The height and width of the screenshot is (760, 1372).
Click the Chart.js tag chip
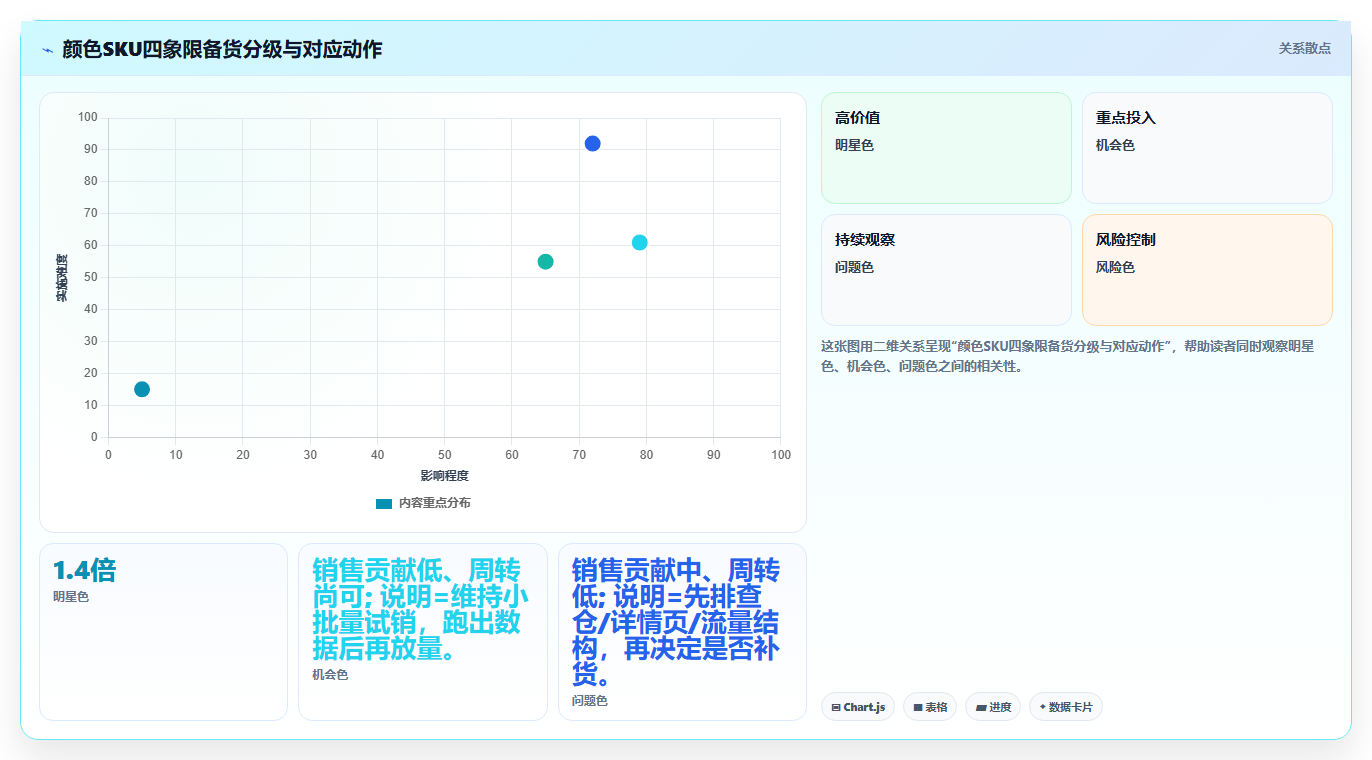[x=858, y=707]
